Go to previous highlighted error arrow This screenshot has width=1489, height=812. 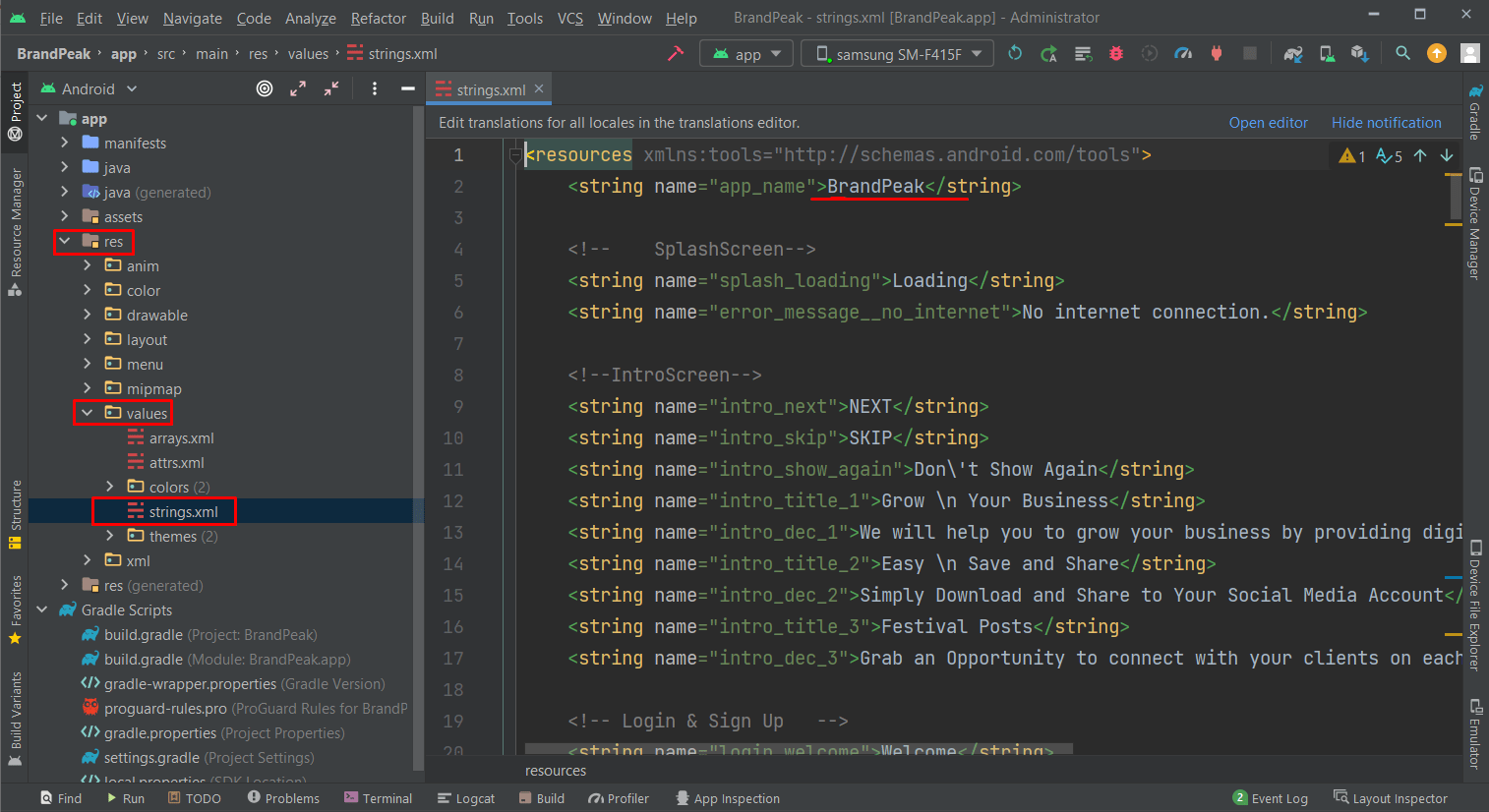click(1420, 155)
